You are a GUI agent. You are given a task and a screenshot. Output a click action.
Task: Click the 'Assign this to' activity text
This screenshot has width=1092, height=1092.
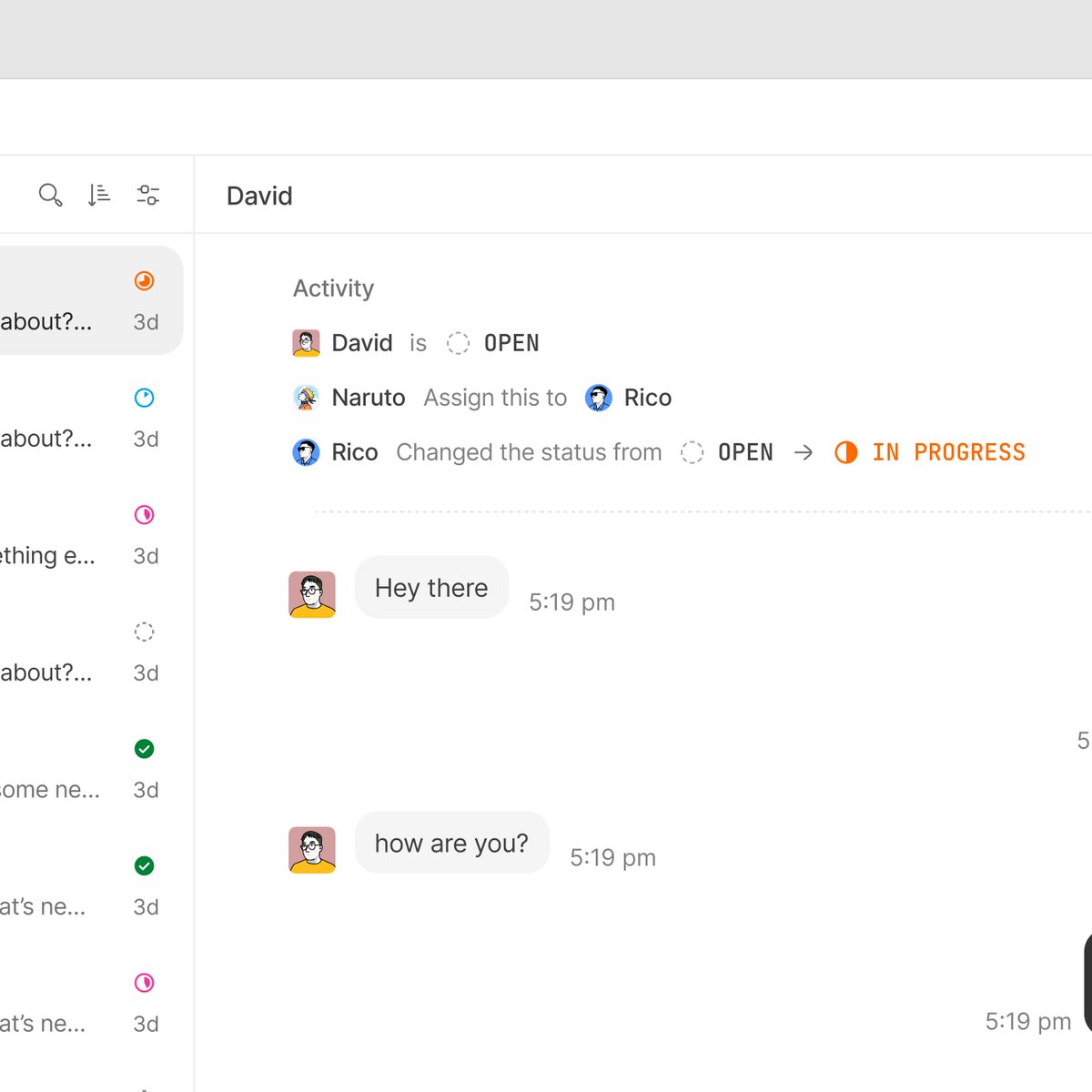pyautogui.click(x=495, y=398)
